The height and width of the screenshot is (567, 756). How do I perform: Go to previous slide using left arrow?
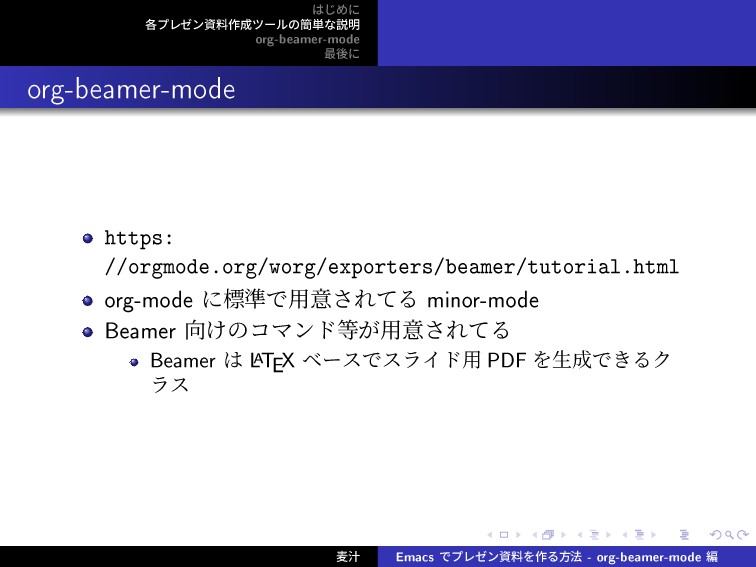(x=489, y=535)
